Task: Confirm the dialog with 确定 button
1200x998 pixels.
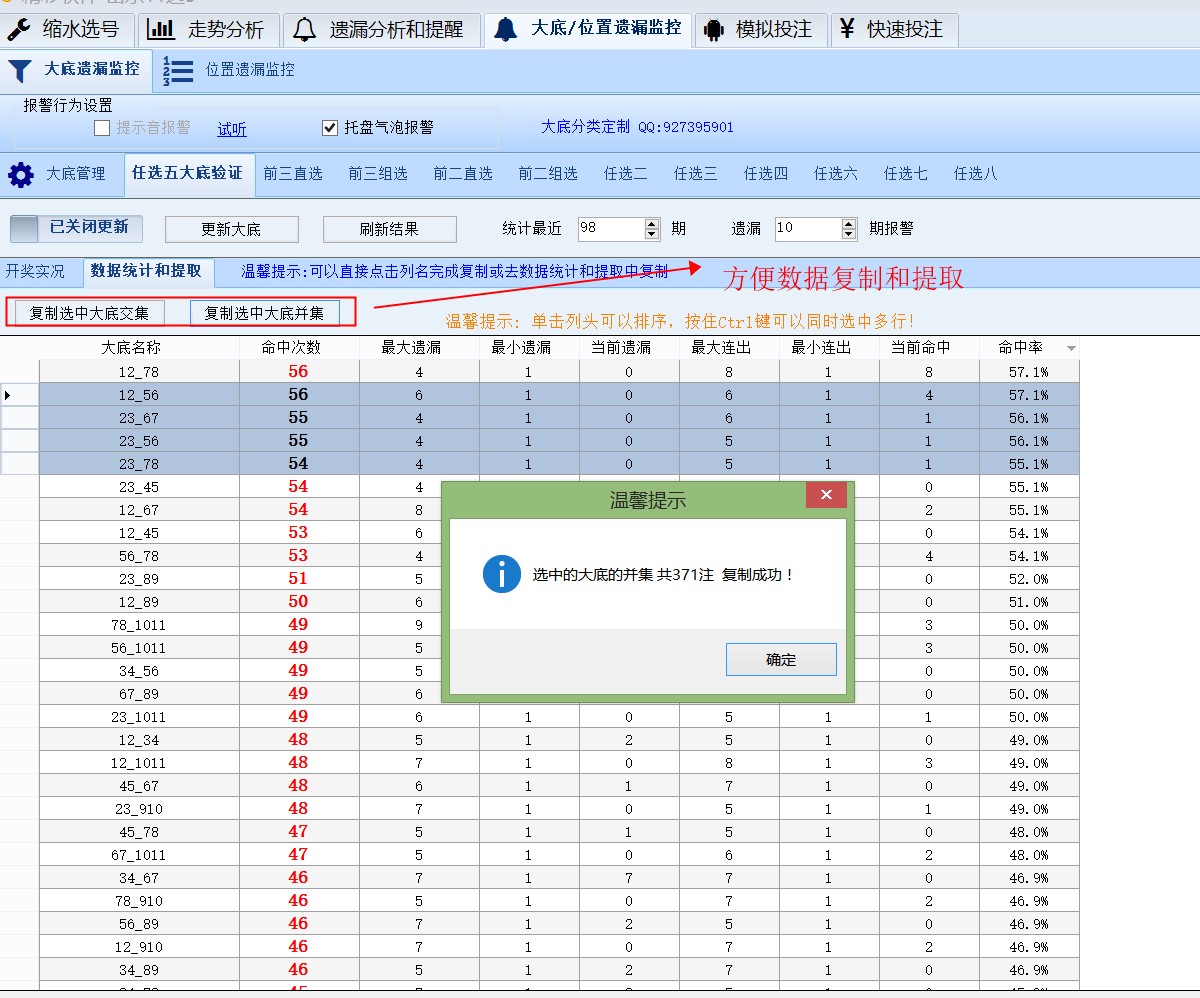Action: tap(781, 659)
